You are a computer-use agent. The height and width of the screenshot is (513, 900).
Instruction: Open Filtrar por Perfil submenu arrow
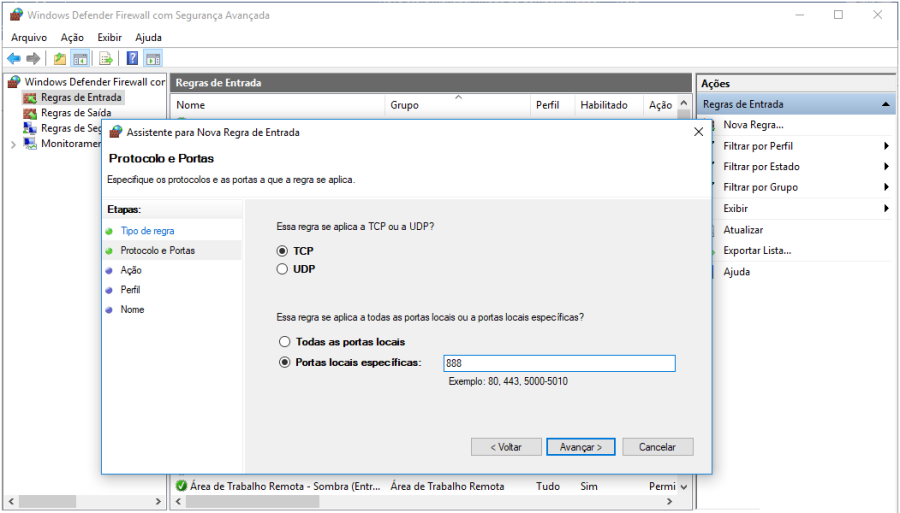pyautogui.click(x=886, y=146)
